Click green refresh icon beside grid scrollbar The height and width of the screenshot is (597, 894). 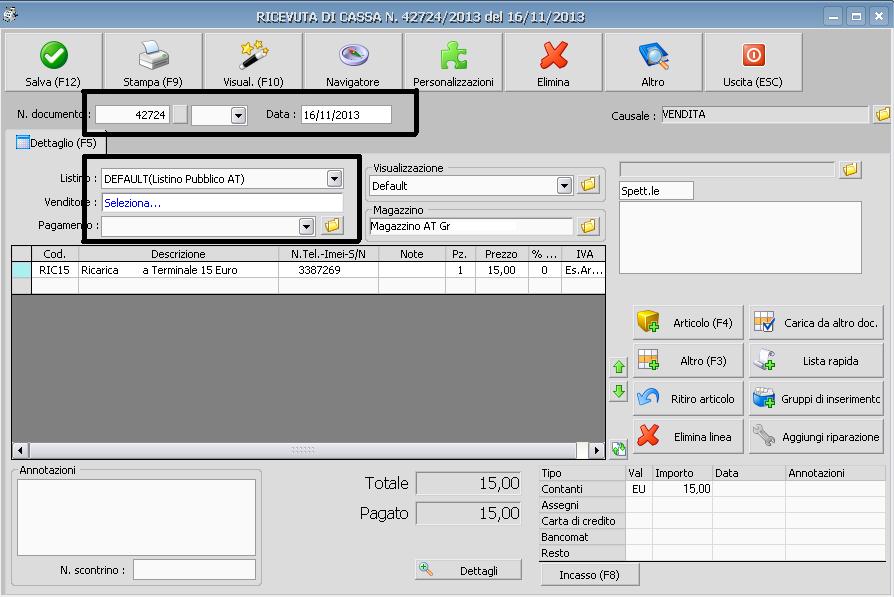(x=619, y=449)
